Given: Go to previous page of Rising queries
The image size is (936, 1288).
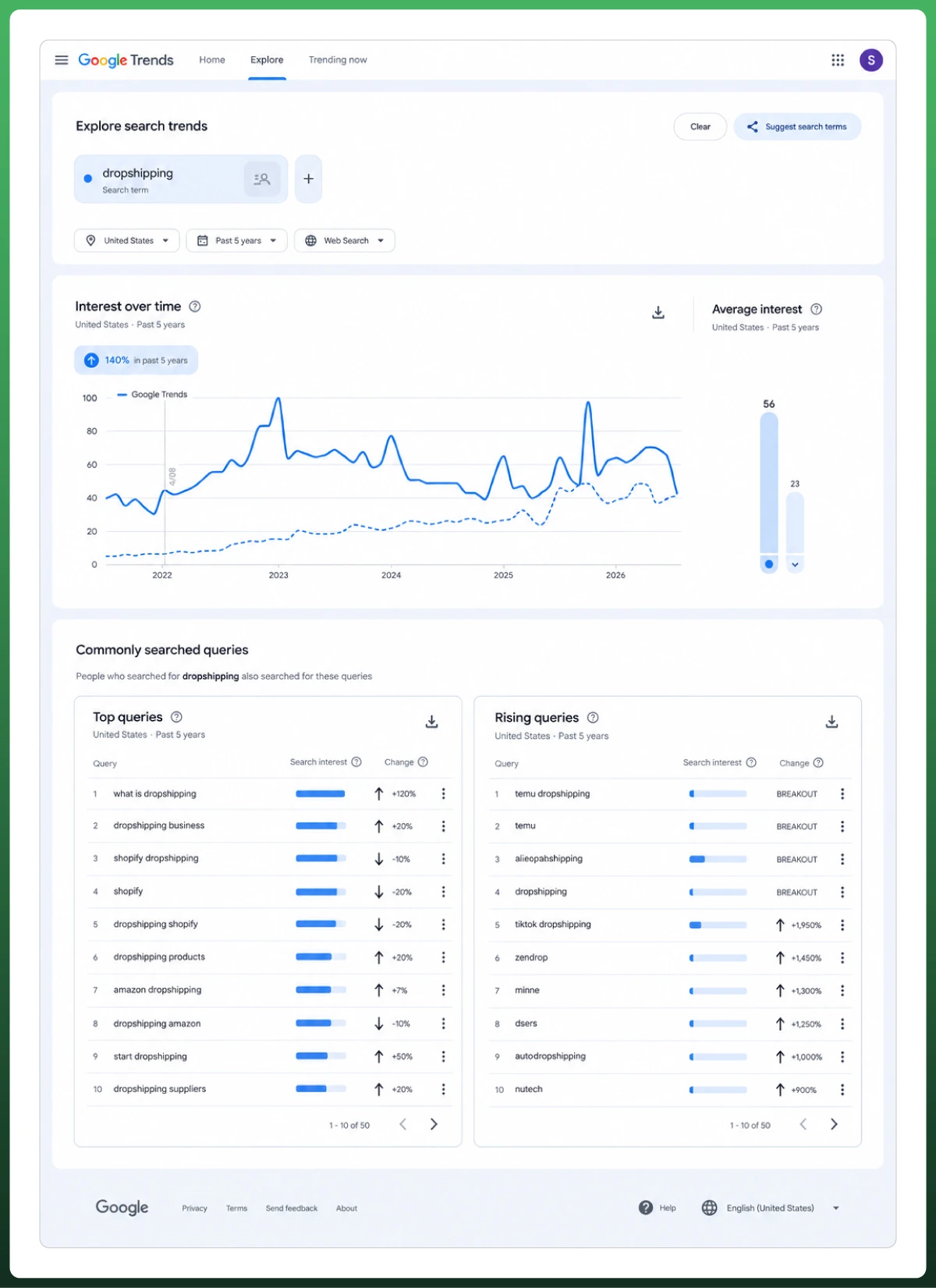Looking at the screenshot, I should pyautogui.click(x=803, y=1124).
